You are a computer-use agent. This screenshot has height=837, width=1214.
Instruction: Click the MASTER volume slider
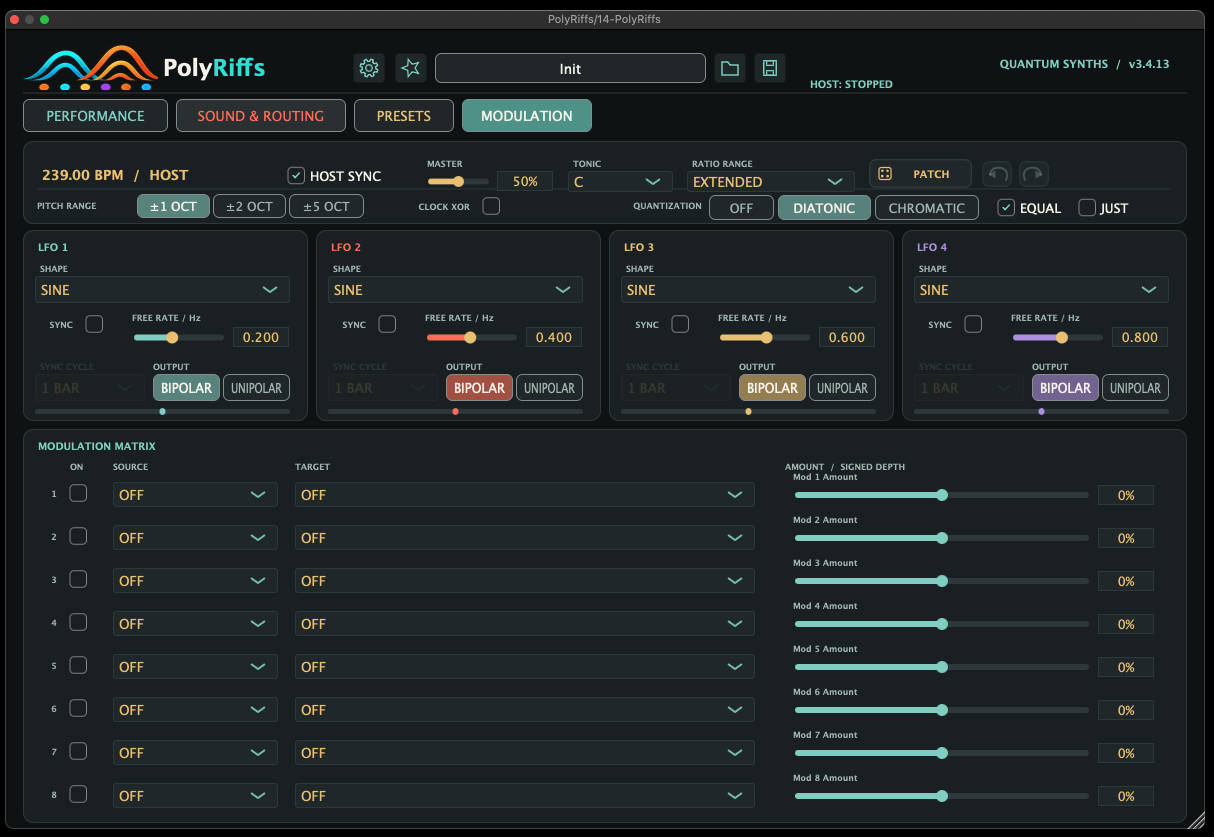458,181
